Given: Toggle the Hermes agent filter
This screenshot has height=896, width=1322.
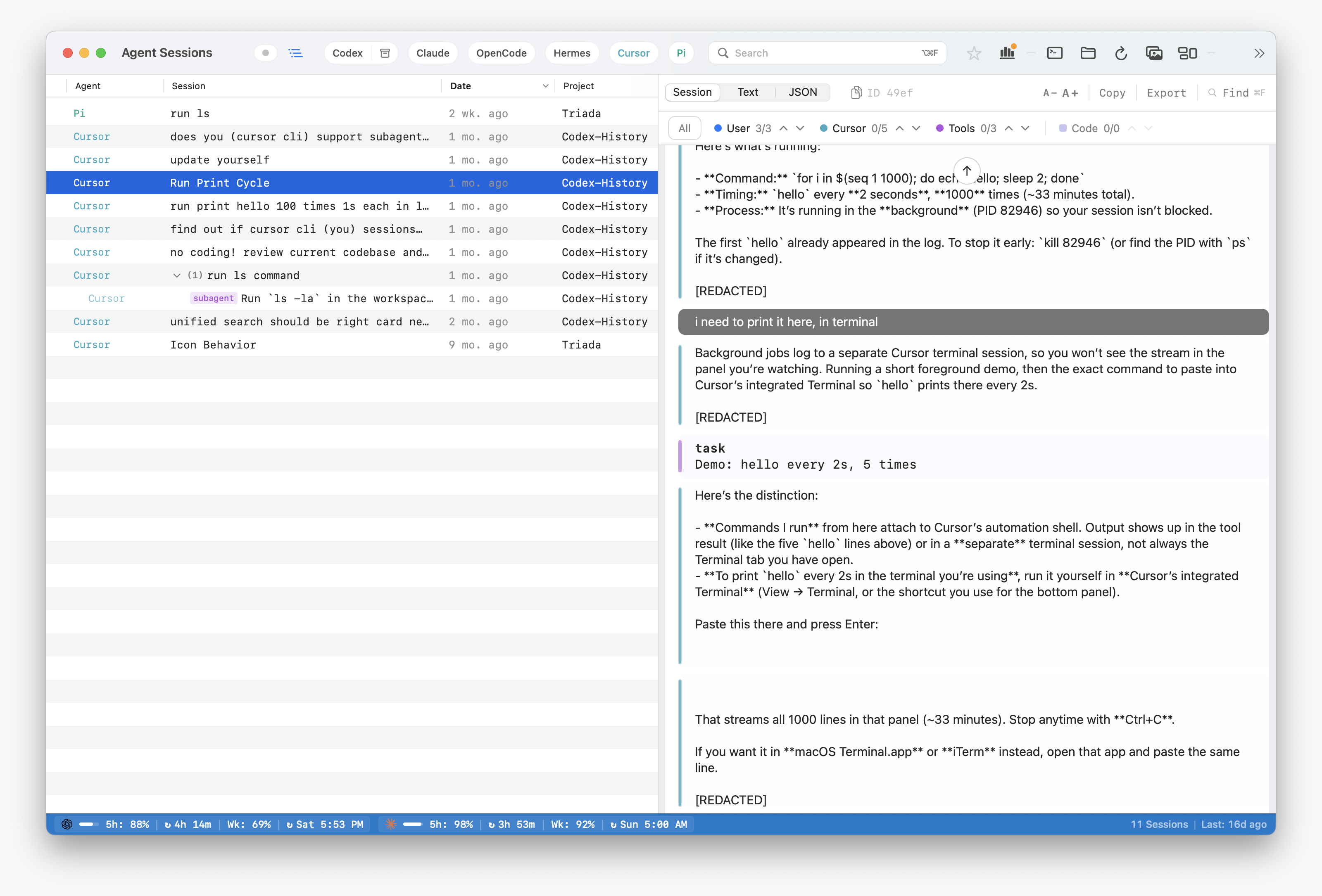Looking at the screenshot, I should pyautogui.click(x=572, y=53).
